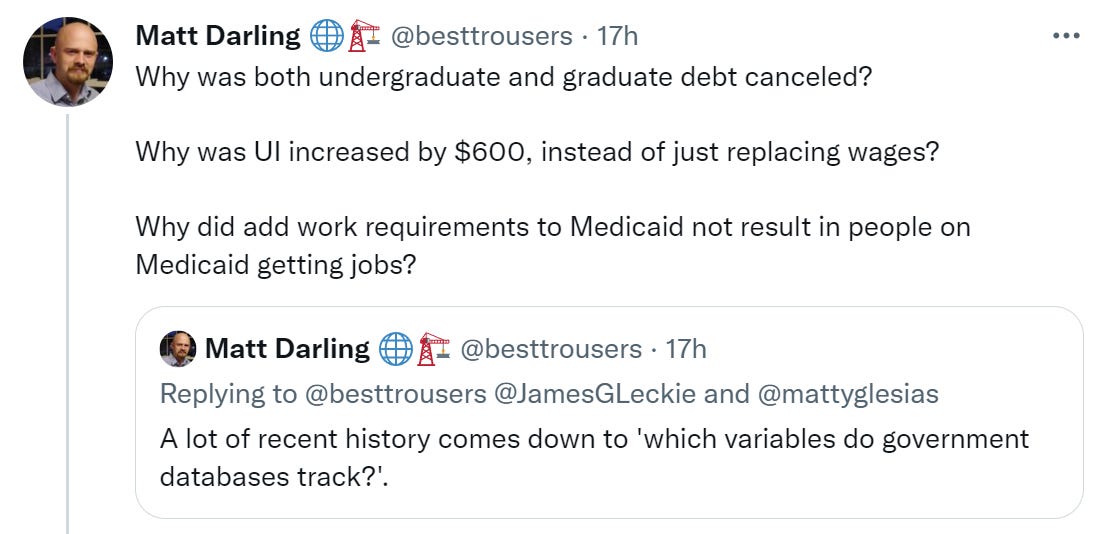Open quoted tweet about government databases

click(609, 412)
